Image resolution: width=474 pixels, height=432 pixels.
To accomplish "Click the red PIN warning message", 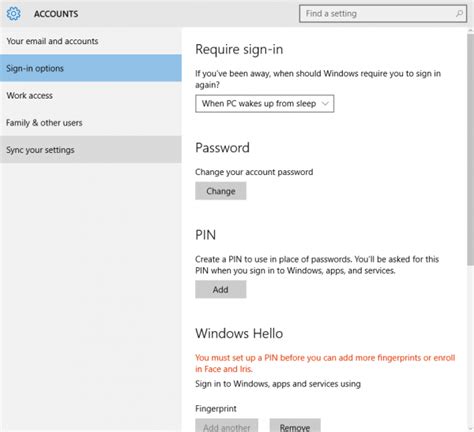I will point(325,363).
